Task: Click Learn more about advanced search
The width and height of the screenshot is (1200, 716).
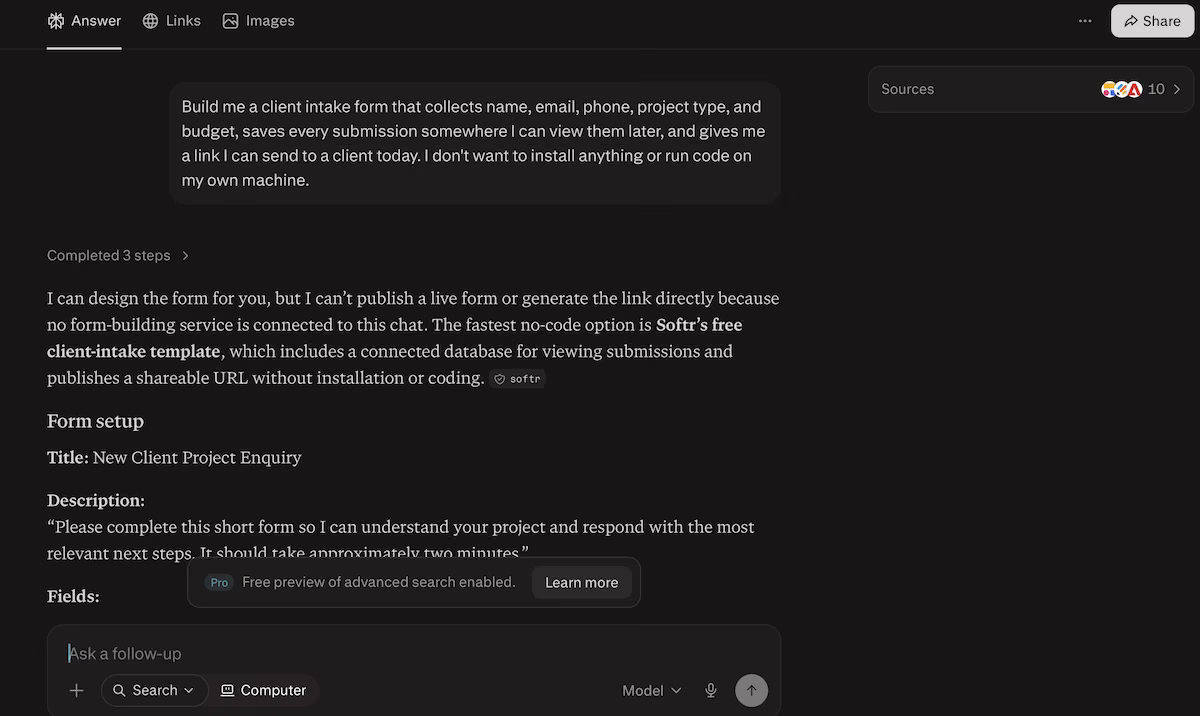Action: [581, 582]
